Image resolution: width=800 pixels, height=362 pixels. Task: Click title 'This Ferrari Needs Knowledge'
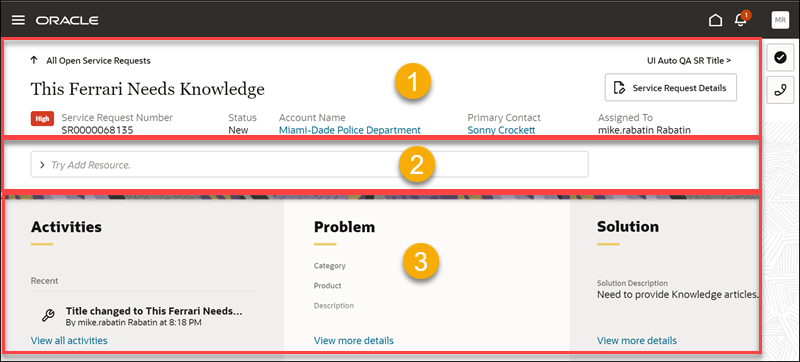click(x=147, y=89)
